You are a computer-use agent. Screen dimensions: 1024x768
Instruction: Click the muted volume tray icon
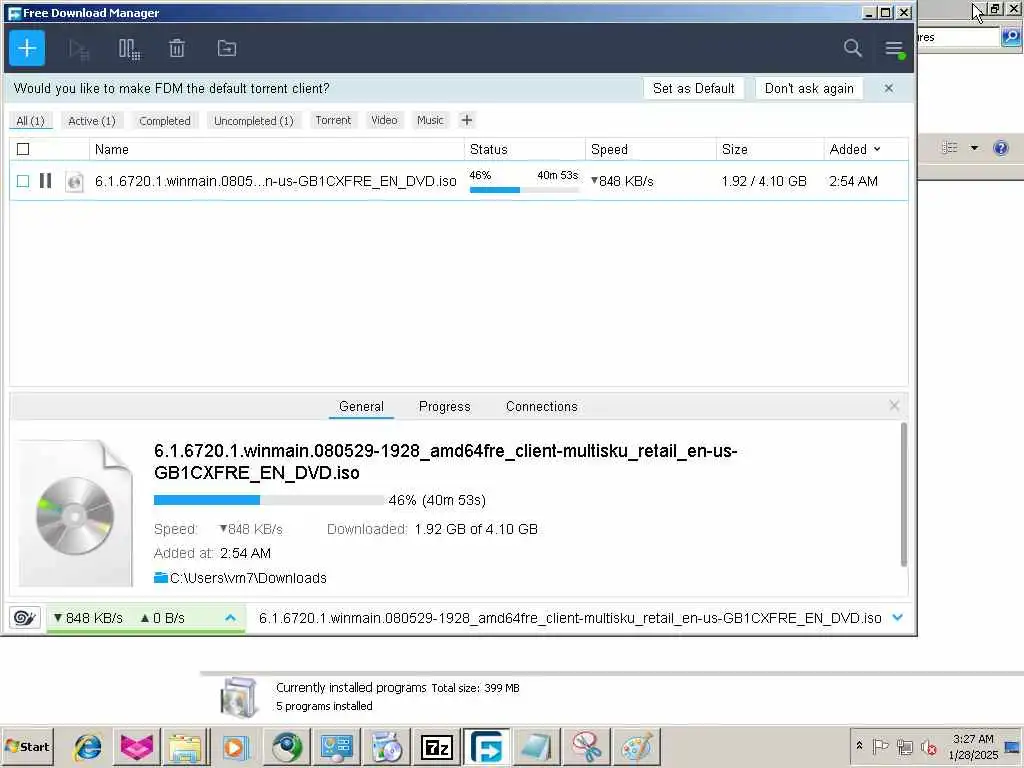click(x=928, y=746)
